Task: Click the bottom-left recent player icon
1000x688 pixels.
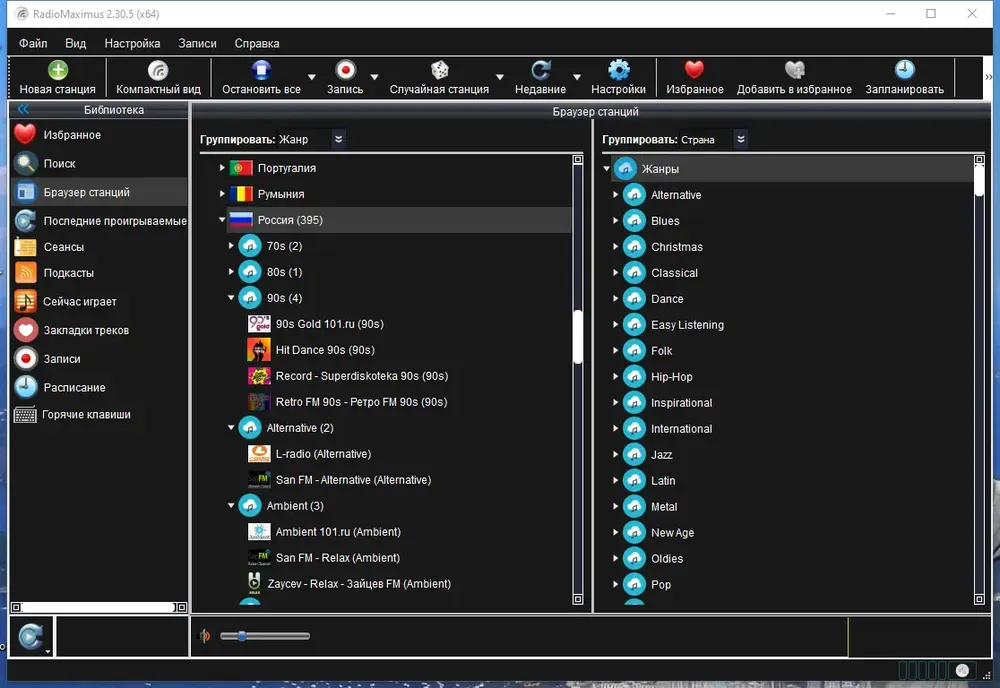Action: [30, 636]
